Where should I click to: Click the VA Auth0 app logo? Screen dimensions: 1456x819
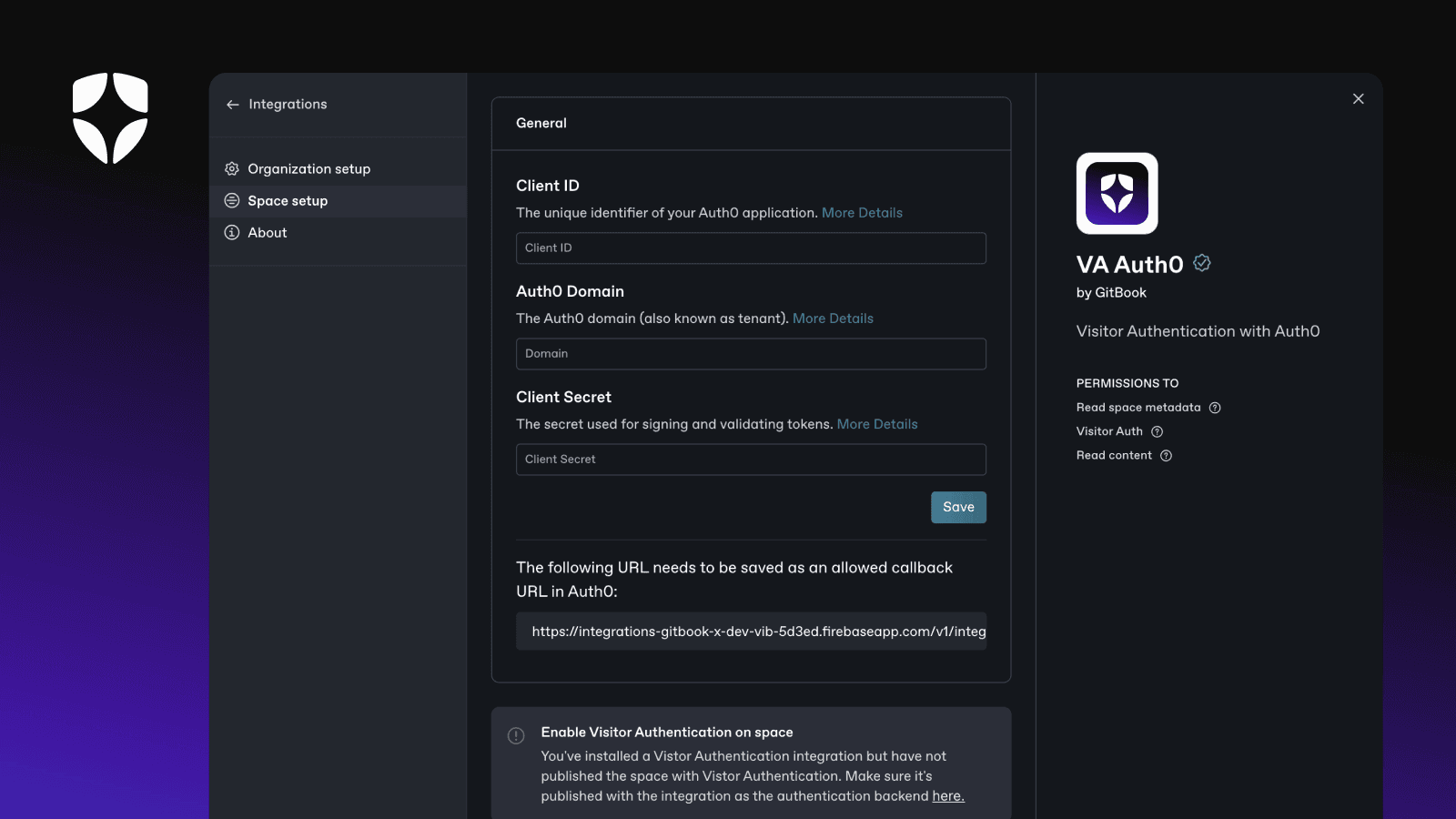[x=1117, y=194]
